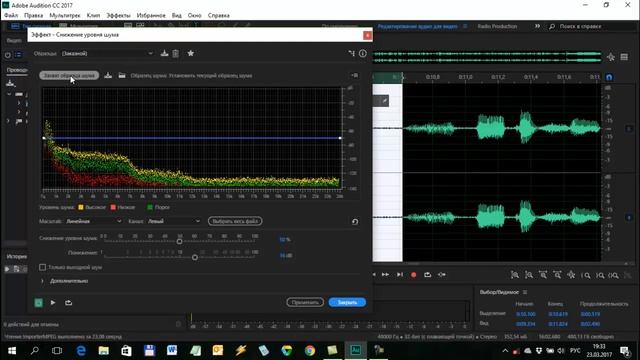
Task: Click zoom in at out point icon
Action: [x=600, y=275]
